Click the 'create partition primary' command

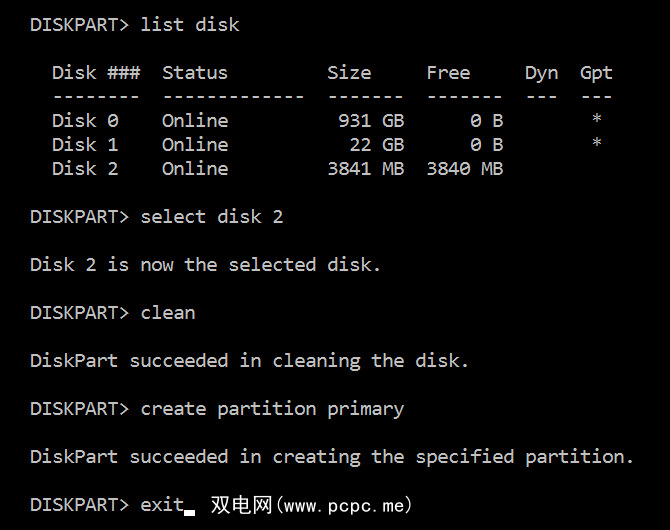pyautogui.click(x=272, y=408)
